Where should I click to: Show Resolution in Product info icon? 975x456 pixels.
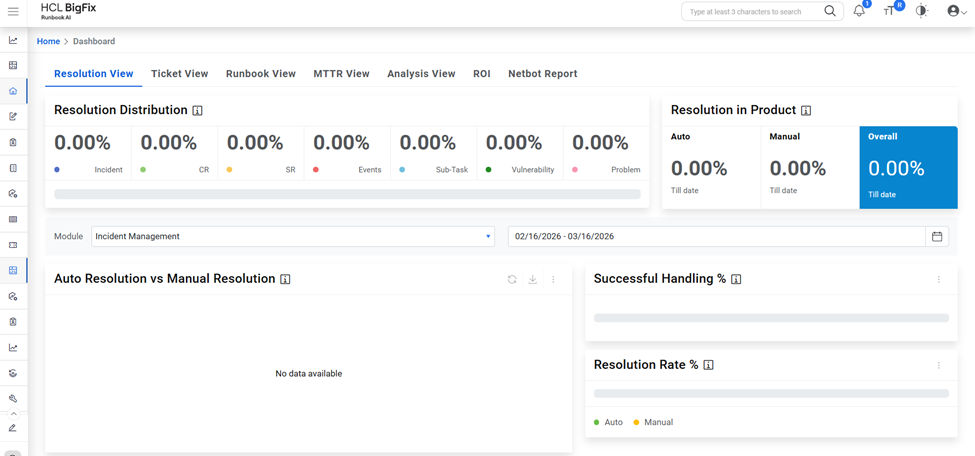[x=806, y=111]
